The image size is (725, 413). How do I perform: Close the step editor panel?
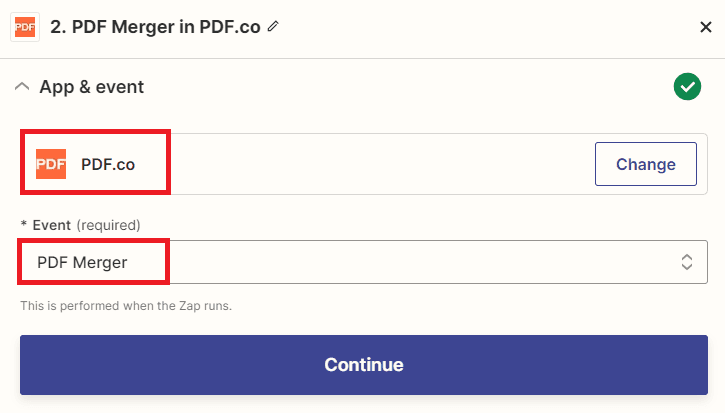(706, 27)
